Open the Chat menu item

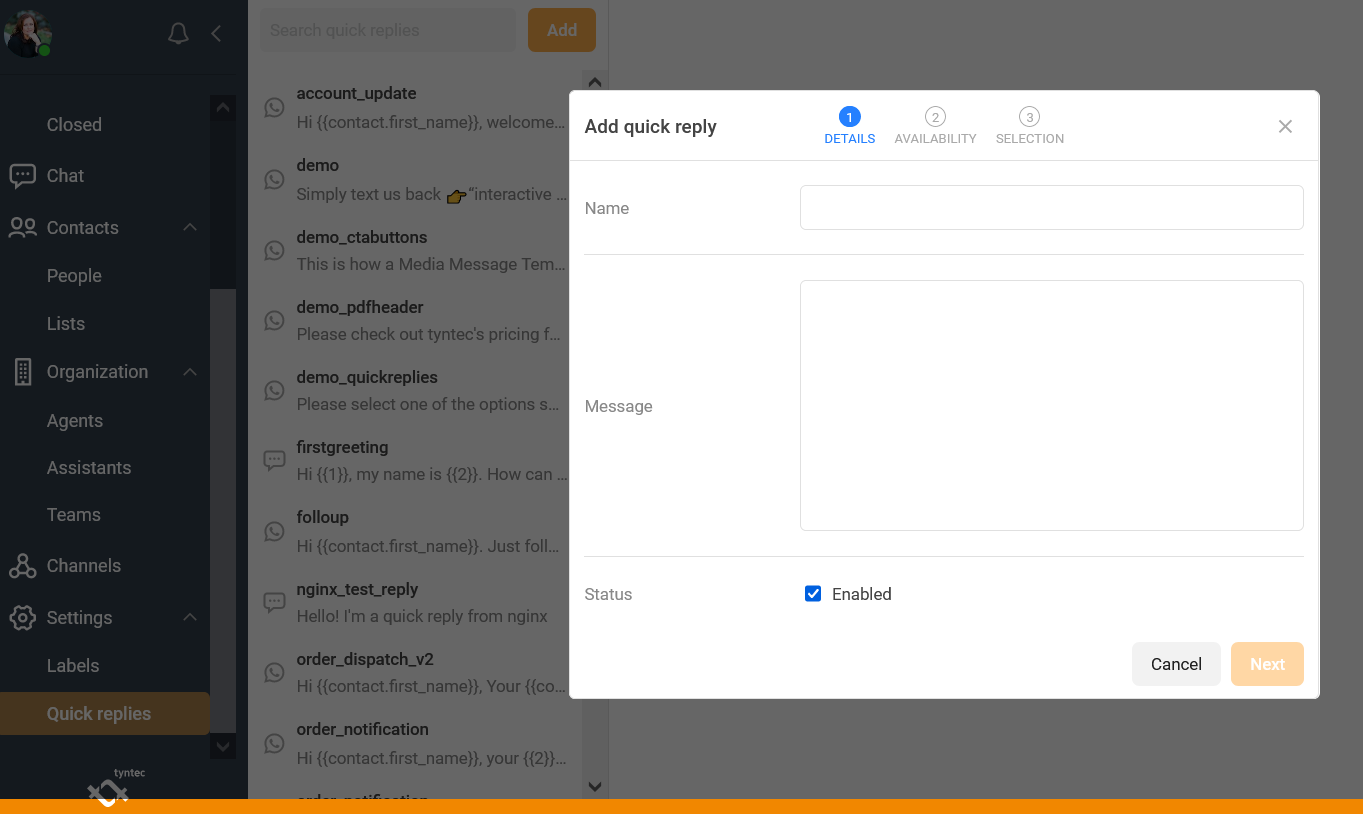pyautogui.click(x=65, y=176)
